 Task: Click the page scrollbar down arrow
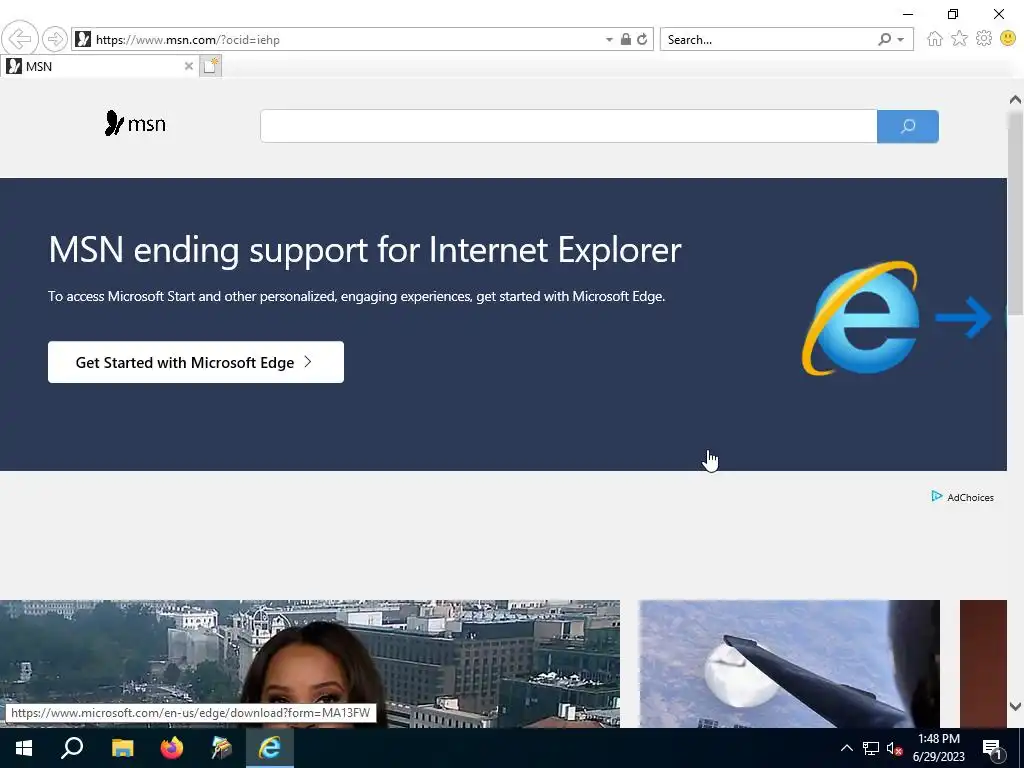coord(1015,706)
